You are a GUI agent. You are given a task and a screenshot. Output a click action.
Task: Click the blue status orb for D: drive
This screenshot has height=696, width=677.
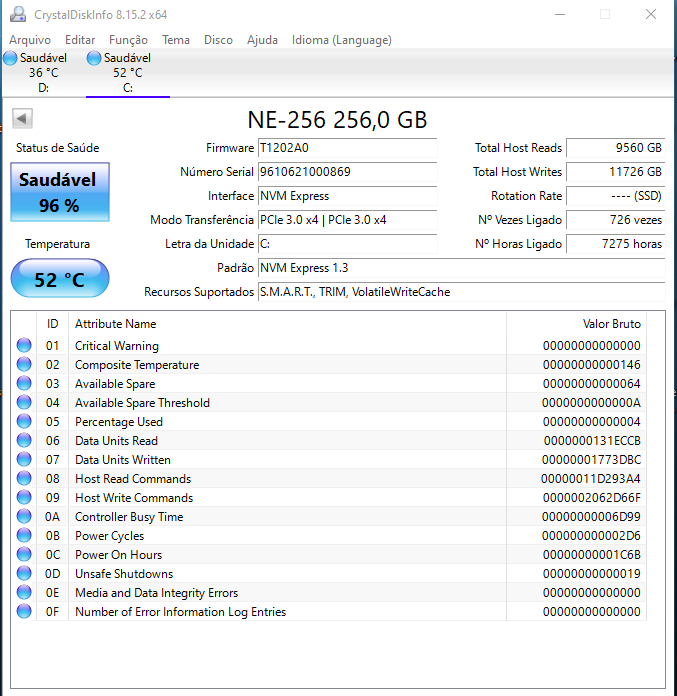coord(10,58)
